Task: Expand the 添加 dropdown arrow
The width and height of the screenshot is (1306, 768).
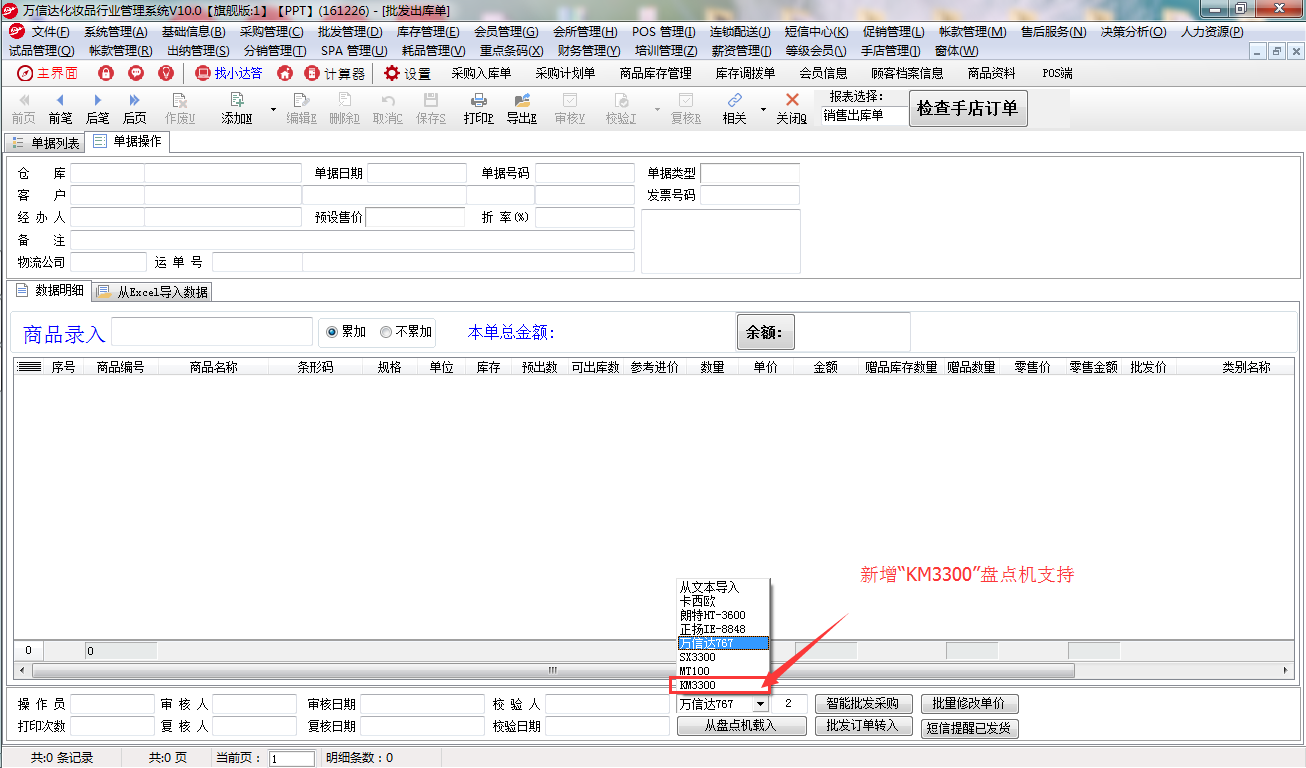Action: click(x=273, y=109)
